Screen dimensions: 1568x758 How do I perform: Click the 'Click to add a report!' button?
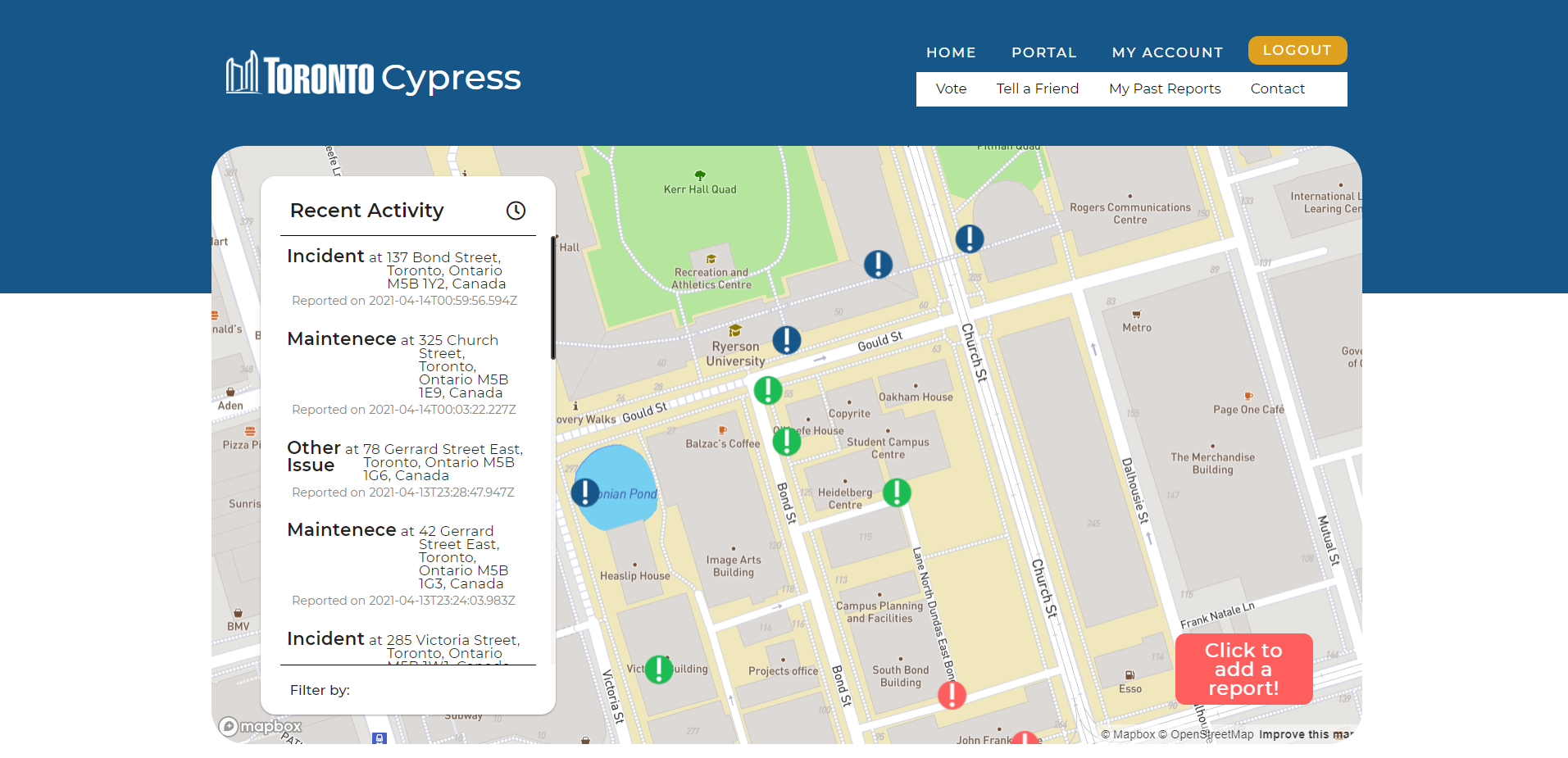1243,669
